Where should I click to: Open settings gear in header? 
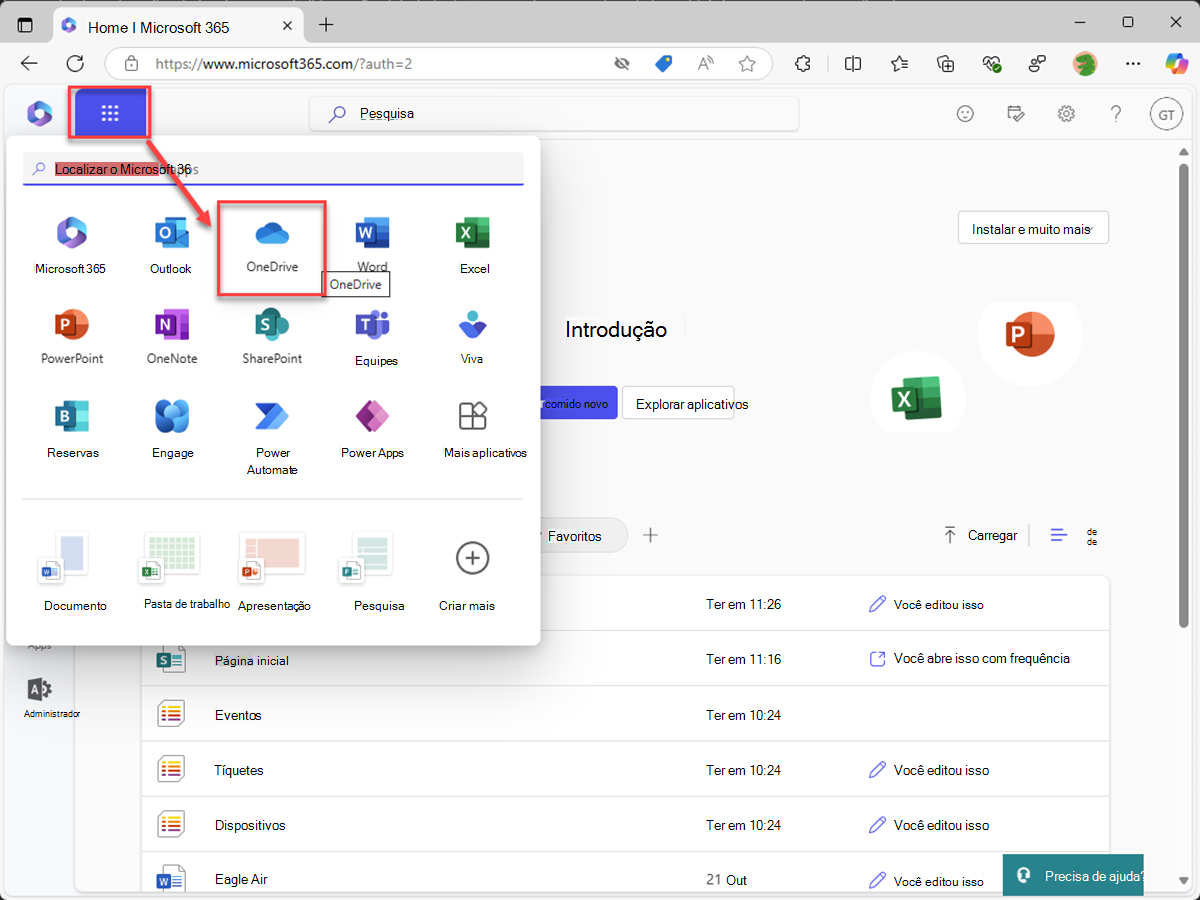pos(1066,114)
